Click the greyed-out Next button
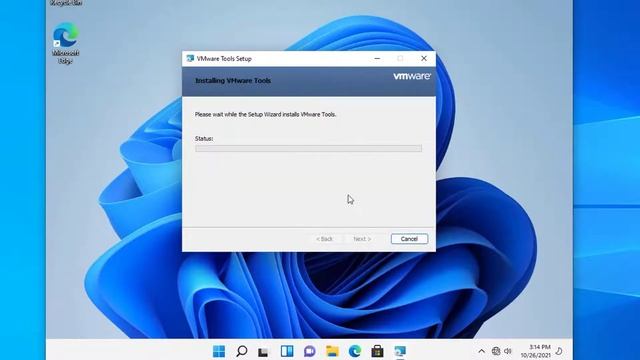The image size is (640, 360). (x=362, y=239)
